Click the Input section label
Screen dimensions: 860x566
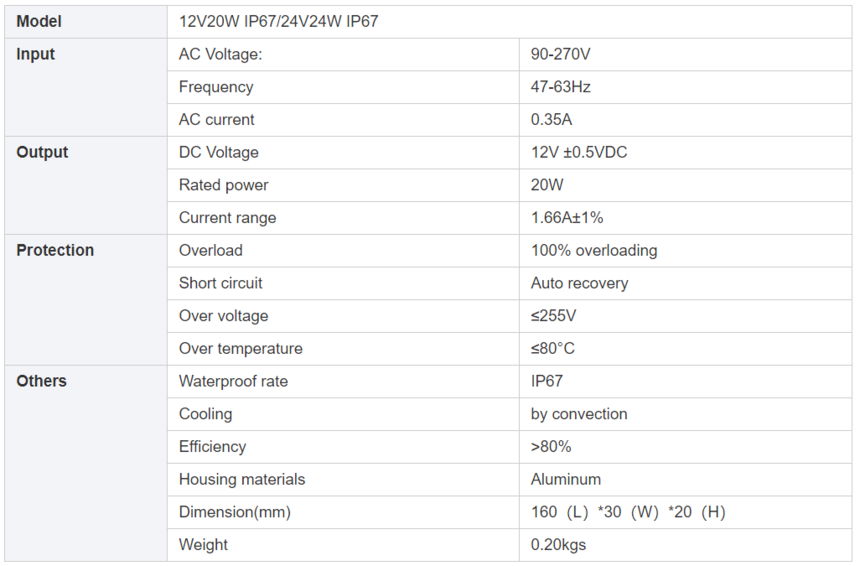click(36, 54)
